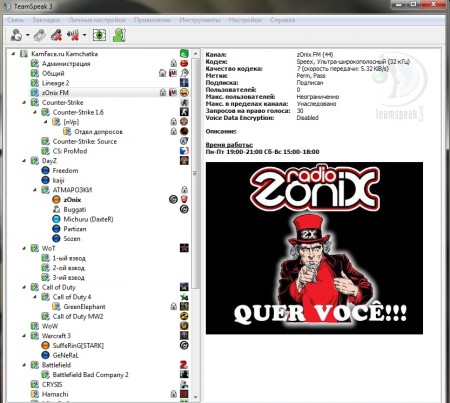Image resolution: width=450 pixels, height=403 pixels.
Task: Click the gray Disconnect plug toolbar icon
Action: click(40, 35)
